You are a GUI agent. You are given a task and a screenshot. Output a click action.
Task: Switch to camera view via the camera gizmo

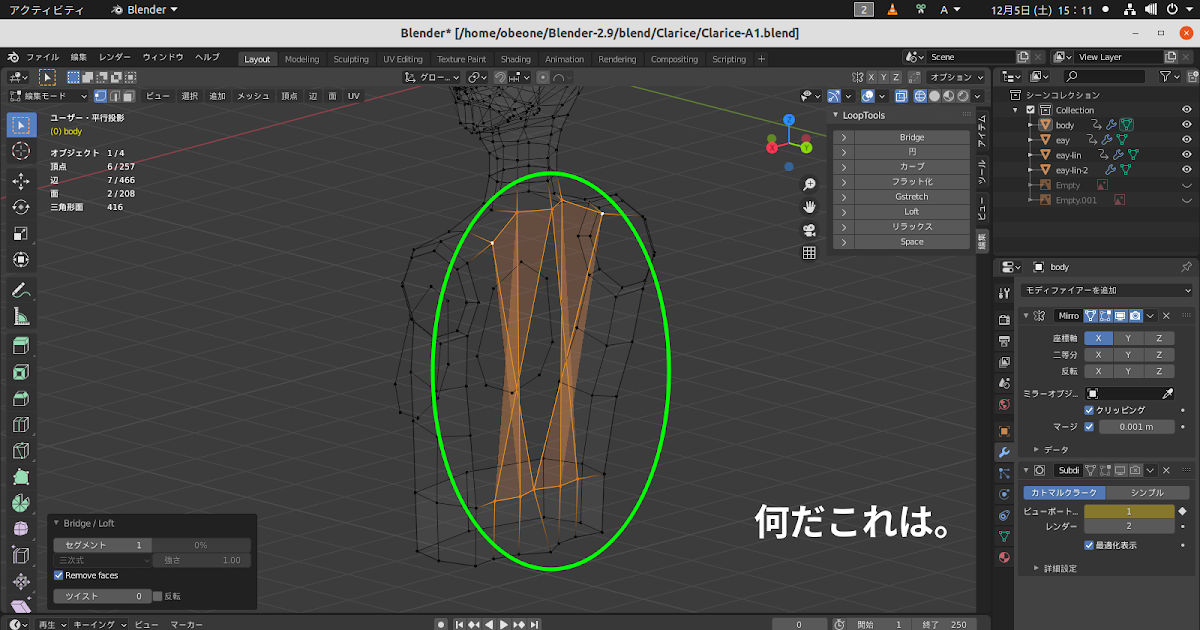coord(810,229)
